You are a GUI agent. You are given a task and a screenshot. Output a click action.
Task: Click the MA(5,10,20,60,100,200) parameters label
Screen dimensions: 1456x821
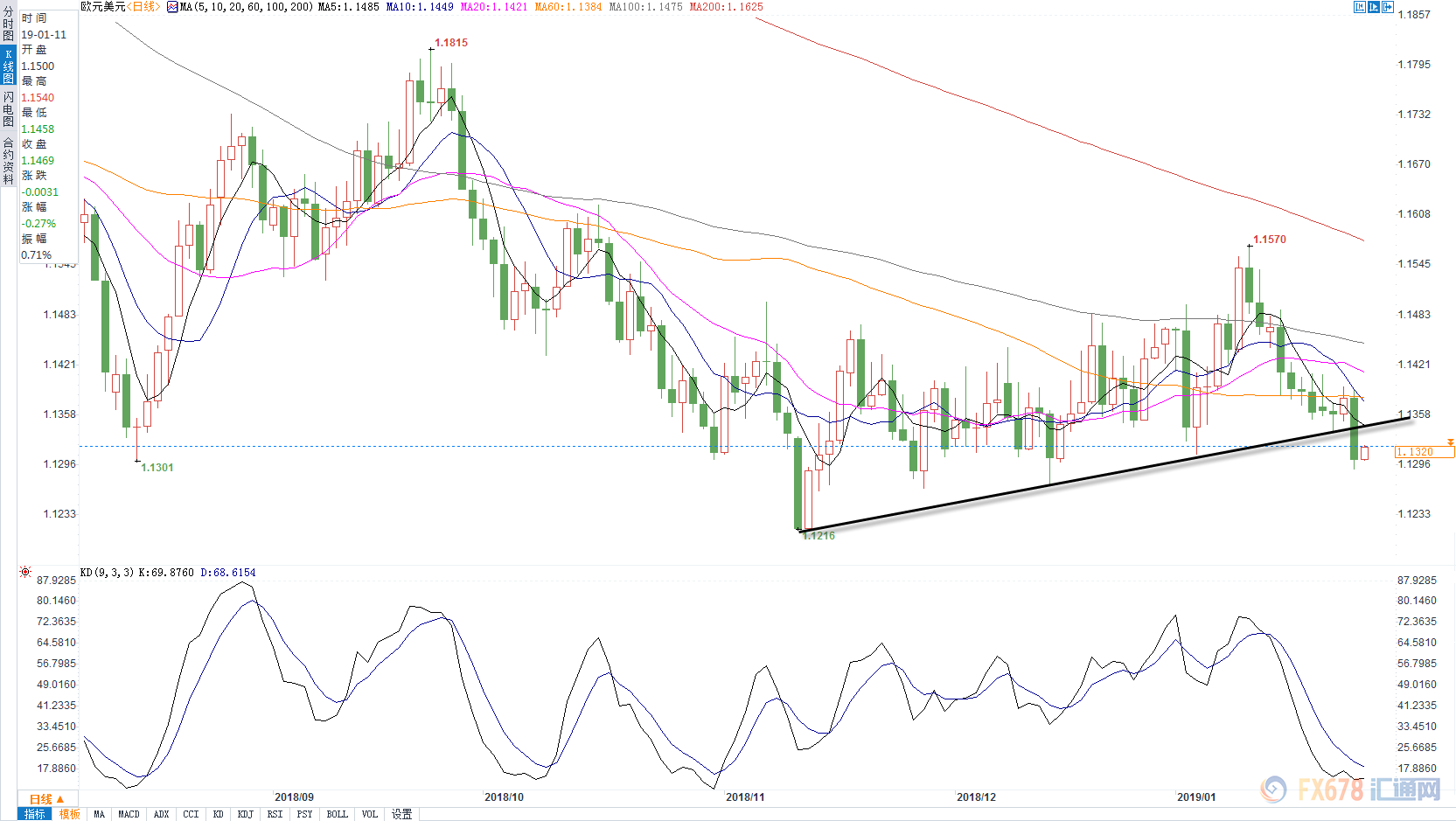click(247, 7)
